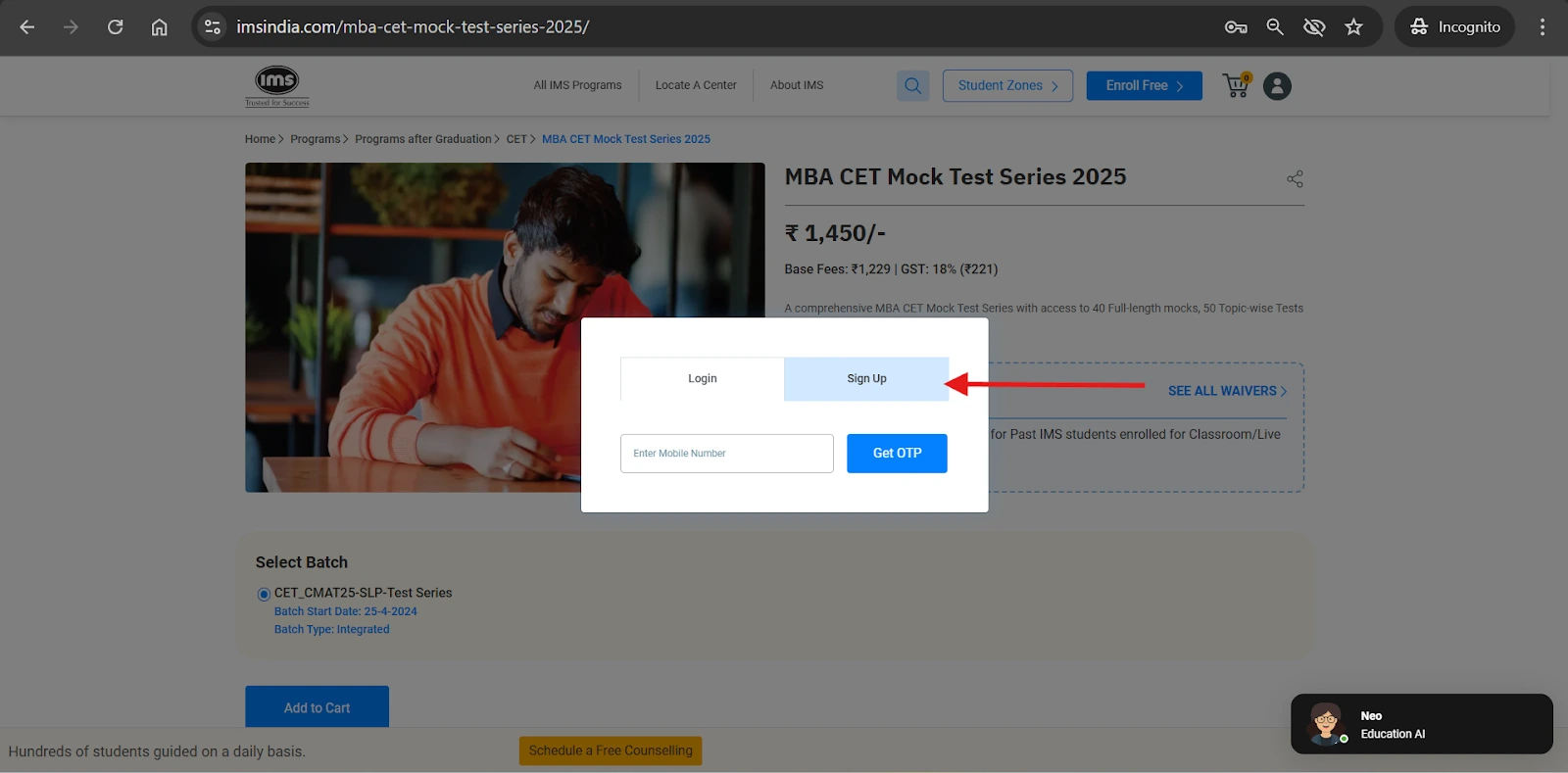This screenshot has width=1568, height=773.
Task: Click the IMS logo
Action: (x=277, y=86)
